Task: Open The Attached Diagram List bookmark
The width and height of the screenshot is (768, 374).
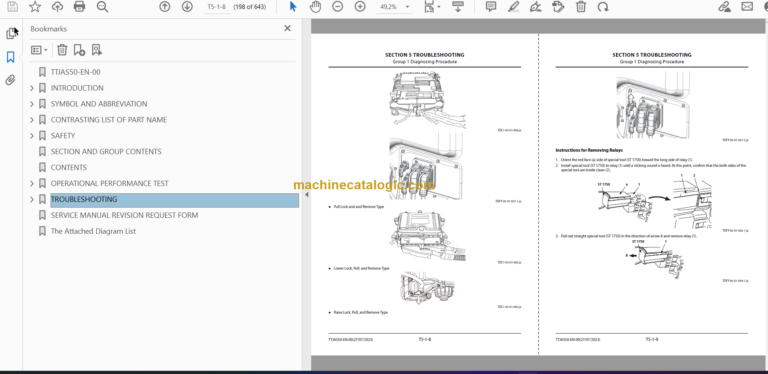Action: [93, 231]
